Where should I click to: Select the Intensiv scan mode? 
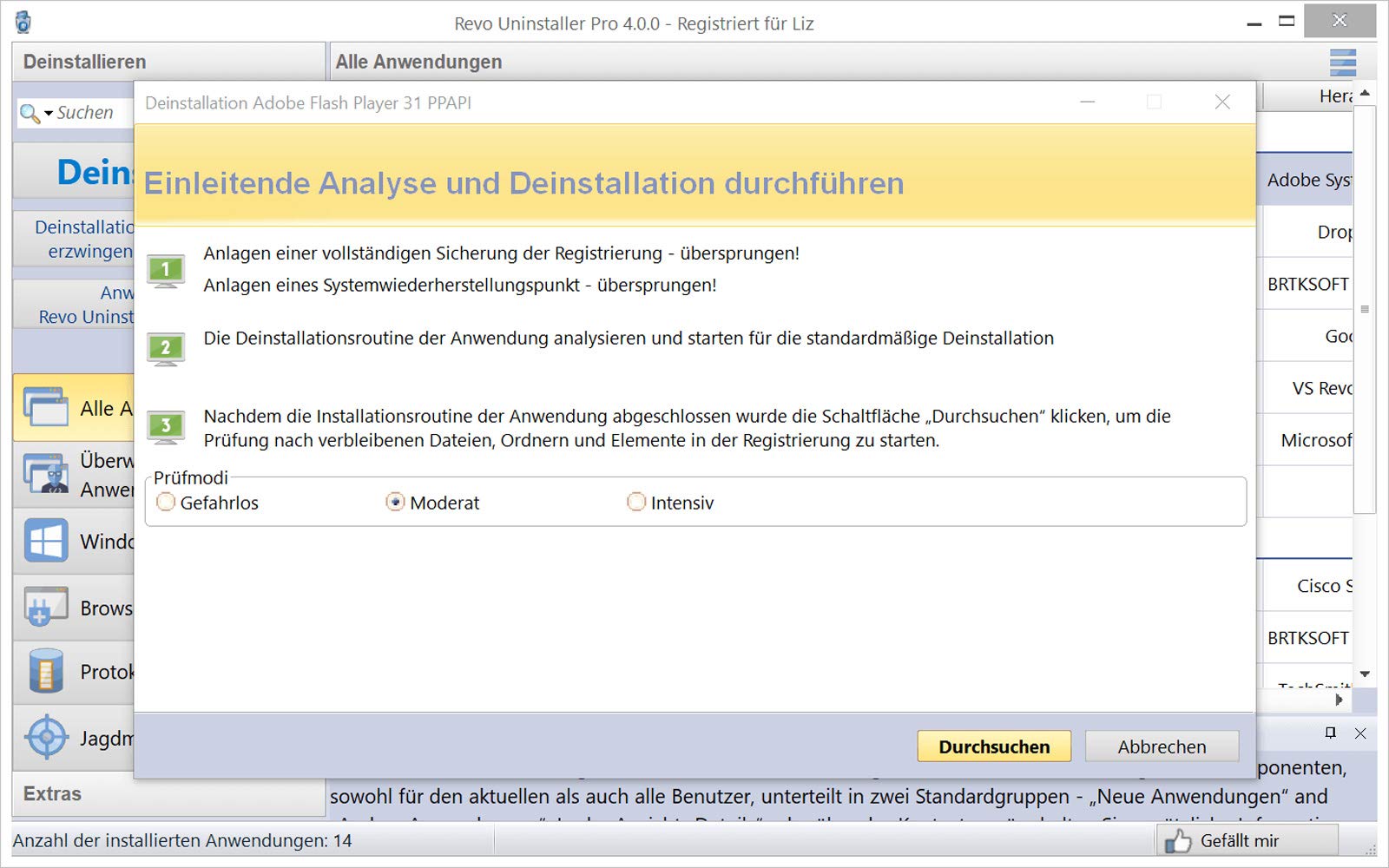pos(670,503)
